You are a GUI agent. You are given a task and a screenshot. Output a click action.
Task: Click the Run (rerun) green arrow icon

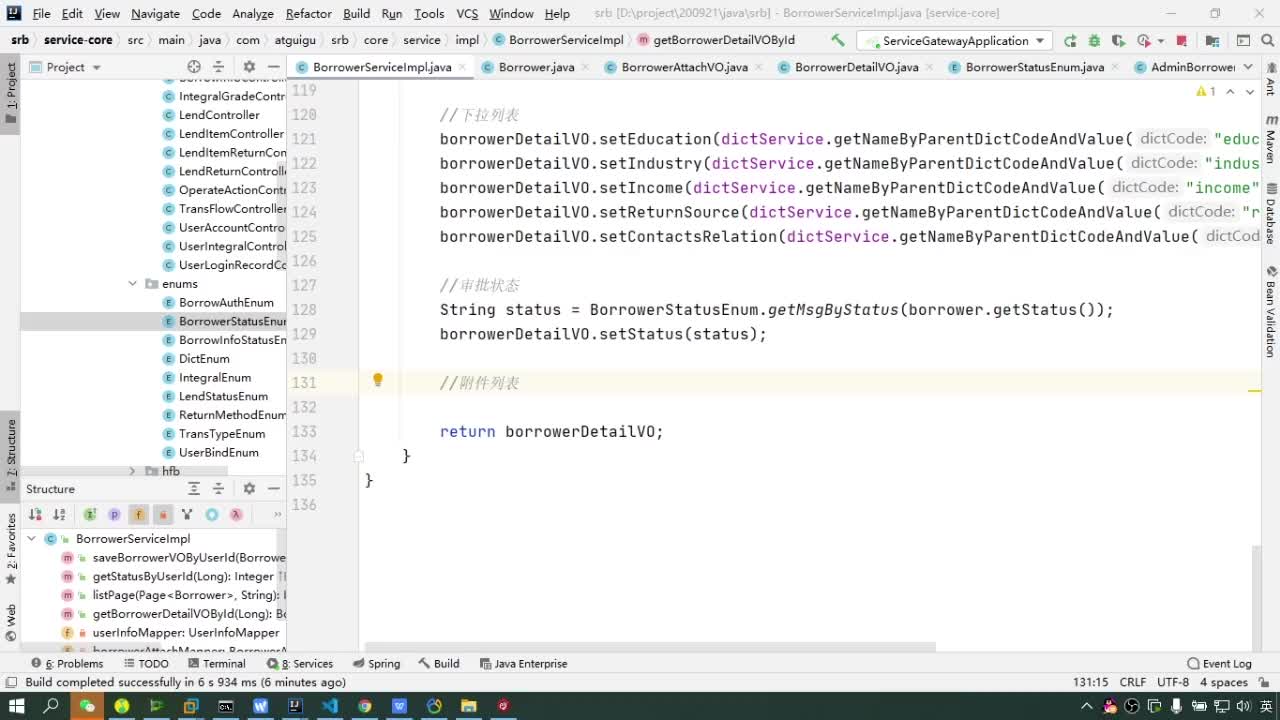coord(1070,41)
